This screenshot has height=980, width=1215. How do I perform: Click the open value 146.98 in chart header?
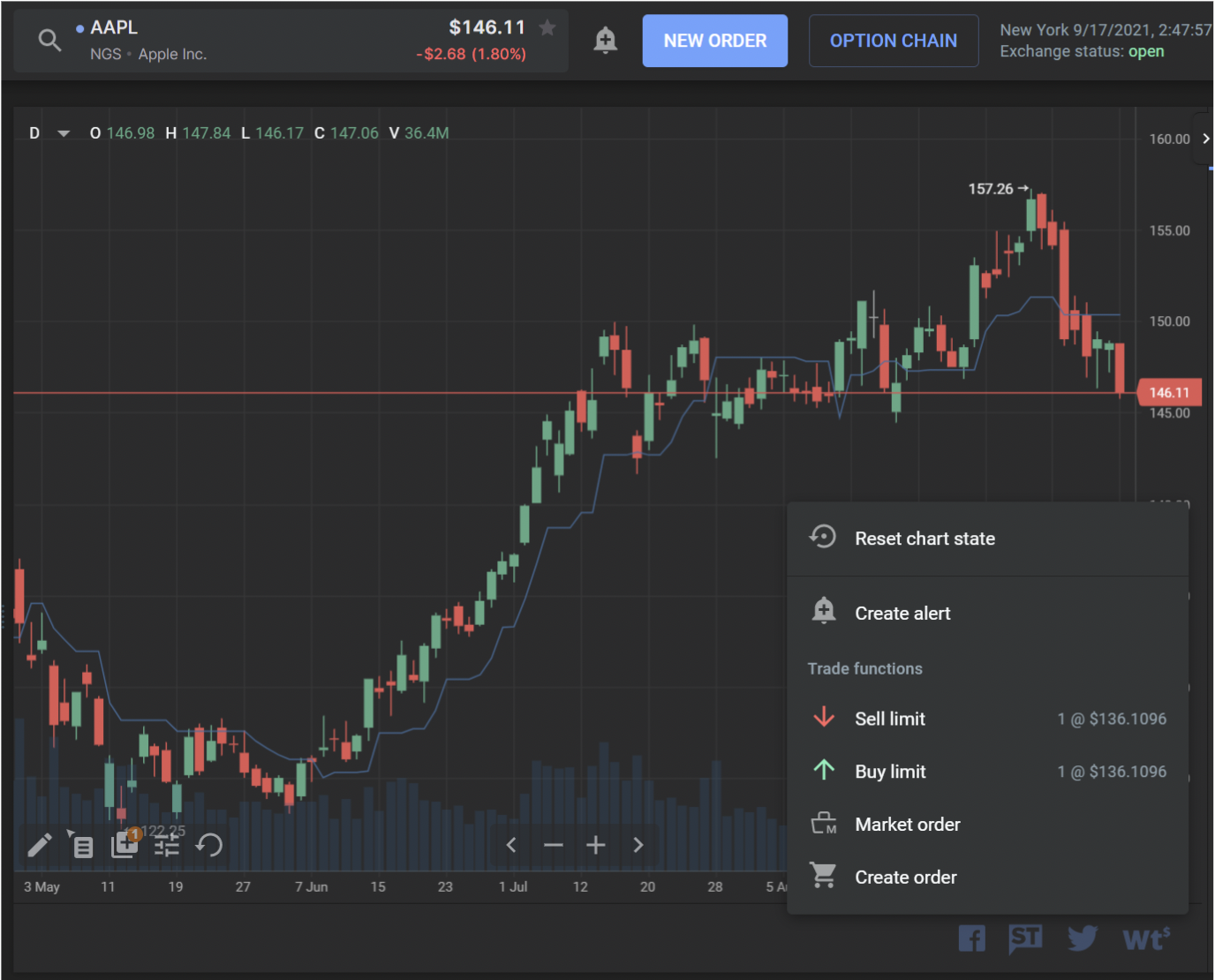[x=131, y=133]
